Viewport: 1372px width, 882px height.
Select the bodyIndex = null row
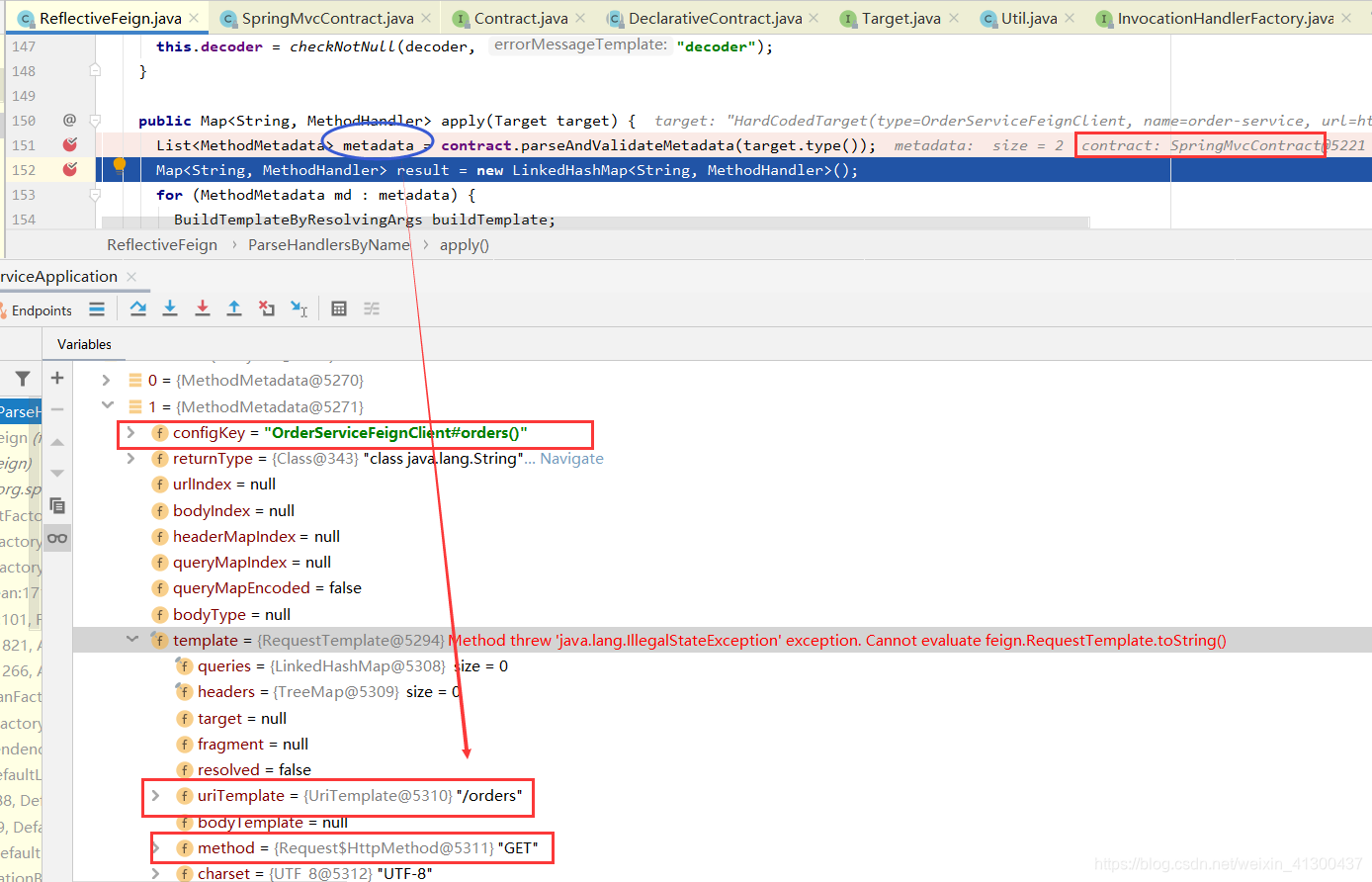tap(723, 510)
